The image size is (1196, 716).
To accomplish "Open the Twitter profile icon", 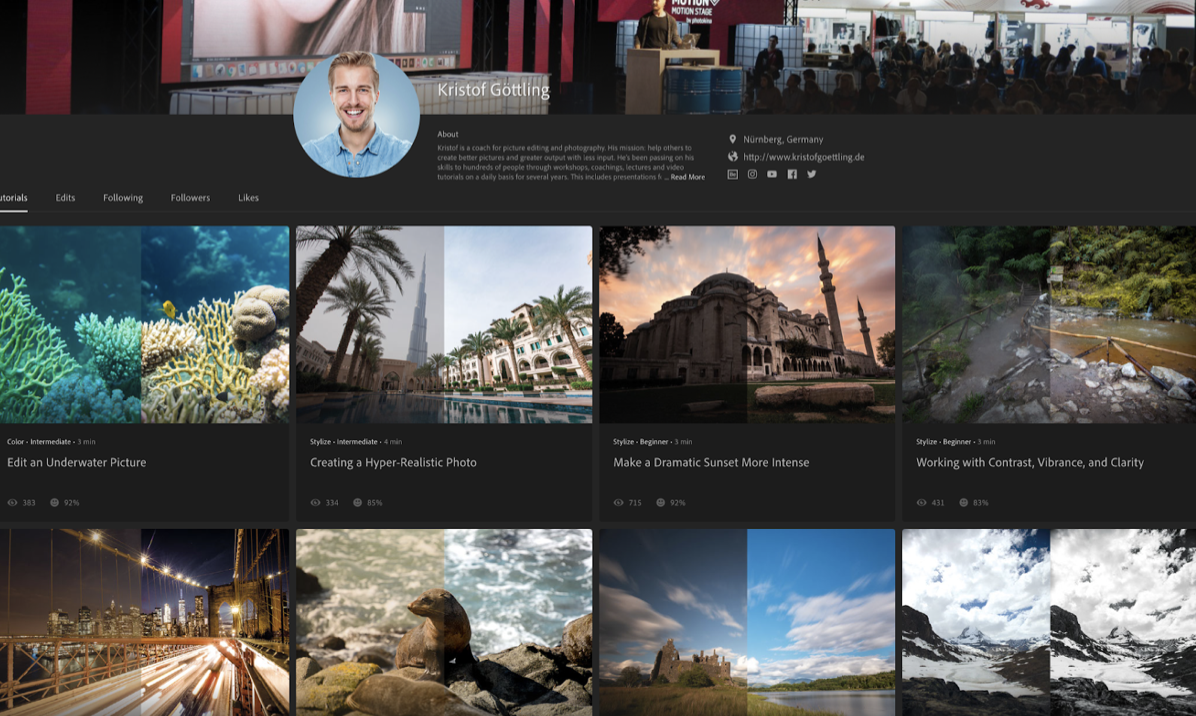I will coord(812,174).
